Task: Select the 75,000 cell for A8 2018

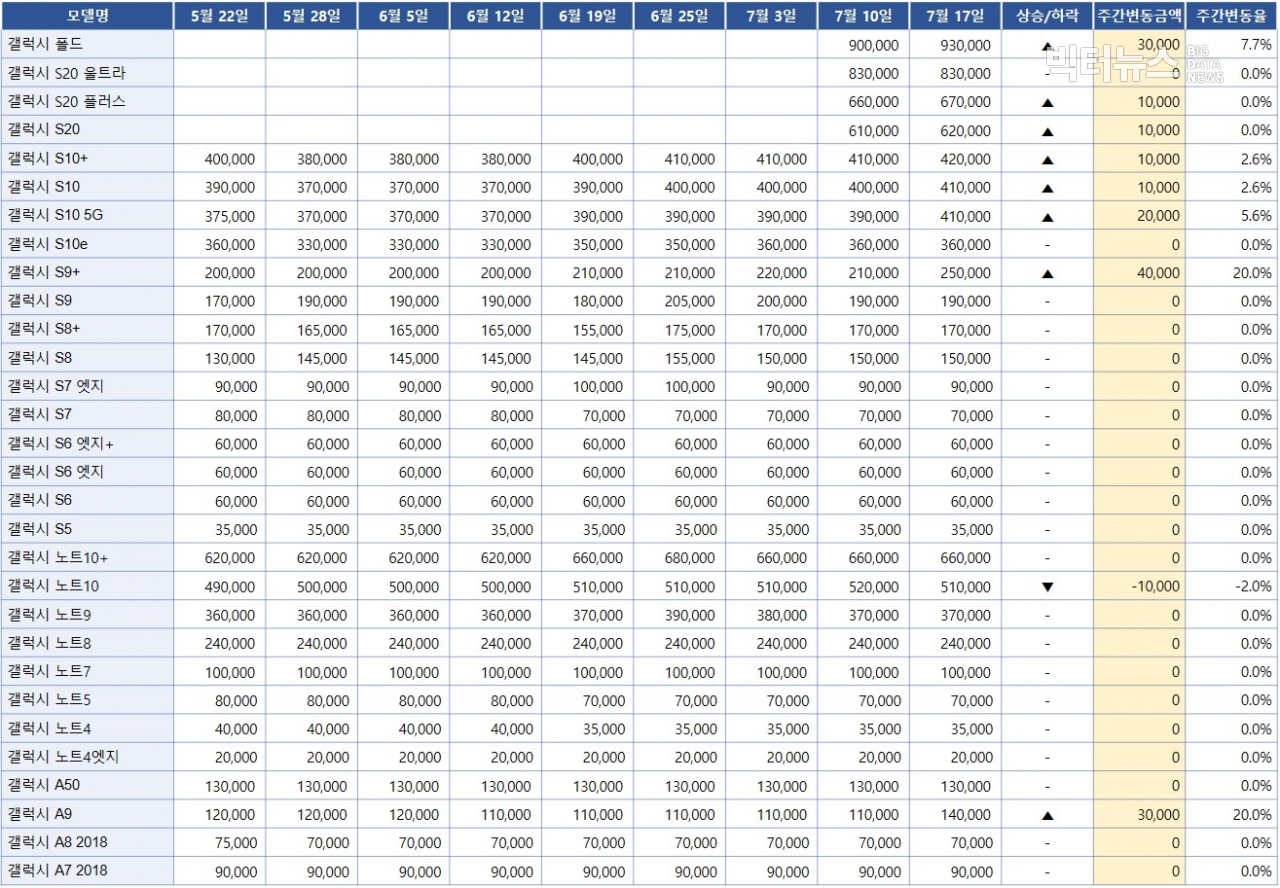Action: [234, 844]
